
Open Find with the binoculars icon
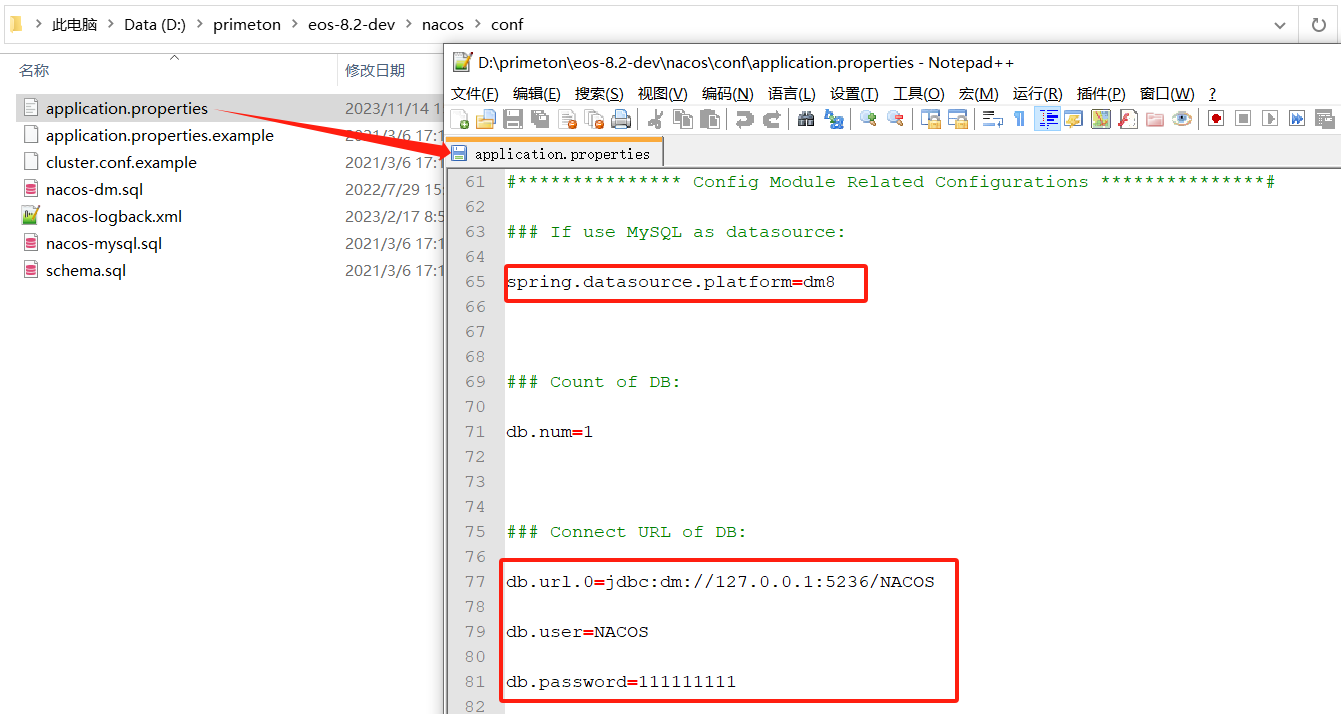[x=806, y=120]
